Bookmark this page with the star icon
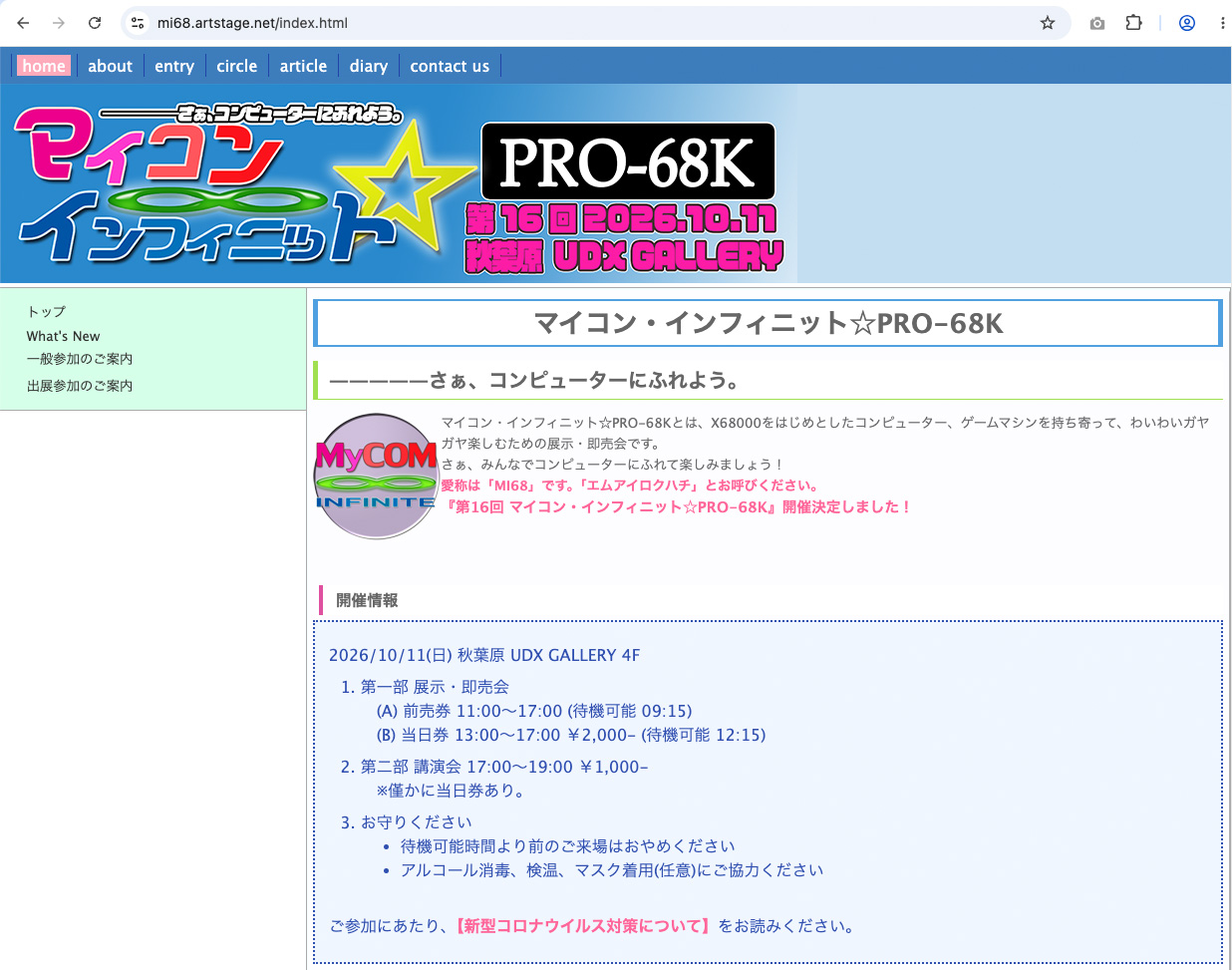Image resolution: width=1232 pixels, height=970 pixels. [x=1048, y=23]
